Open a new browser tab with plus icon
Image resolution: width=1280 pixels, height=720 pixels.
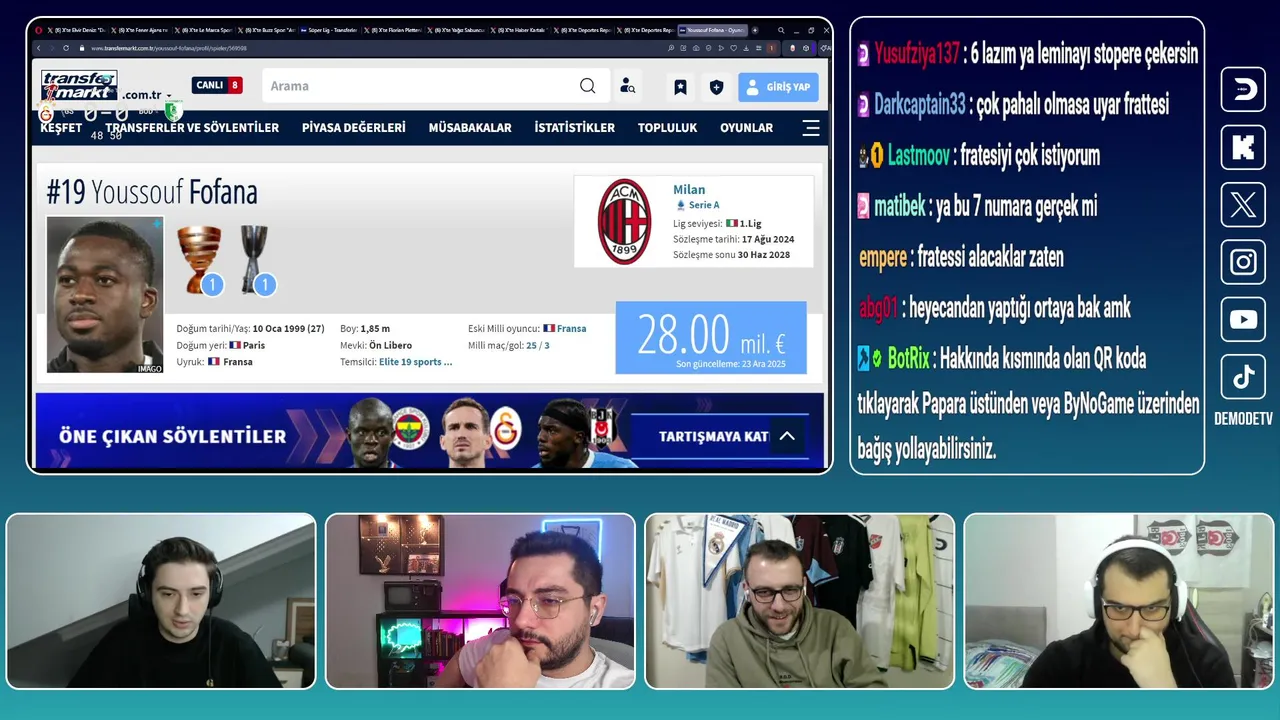(755, 30)
